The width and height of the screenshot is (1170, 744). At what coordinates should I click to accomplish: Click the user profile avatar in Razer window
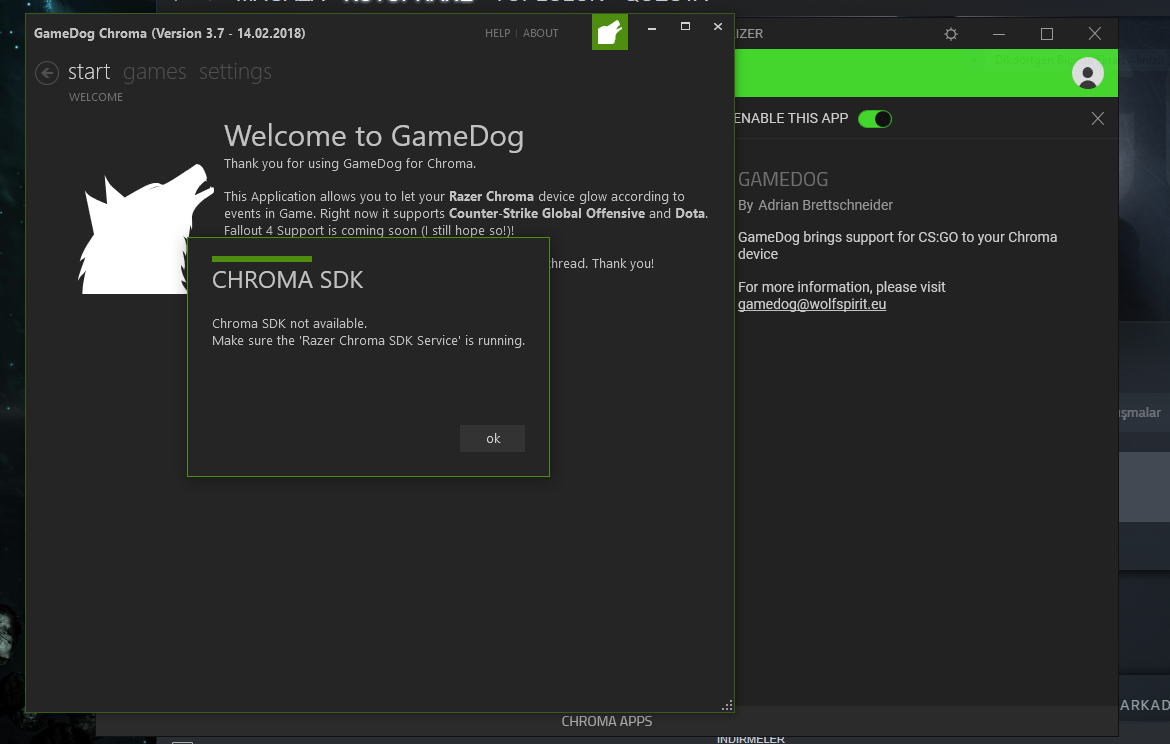(1087, 73)
